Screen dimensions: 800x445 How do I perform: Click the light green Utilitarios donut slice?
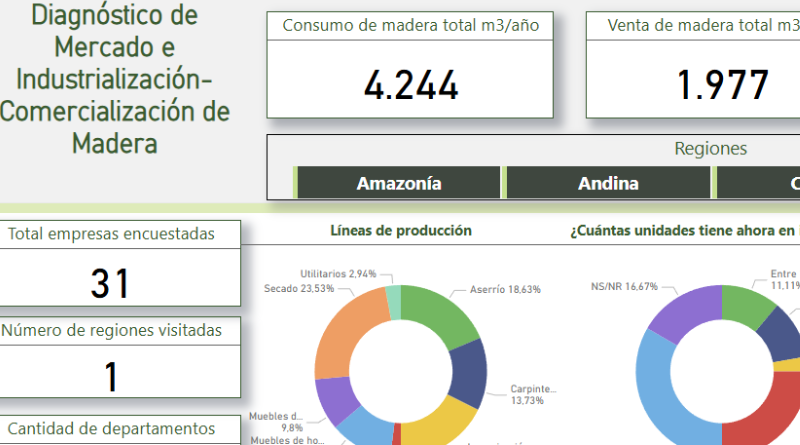coord(394,303)
